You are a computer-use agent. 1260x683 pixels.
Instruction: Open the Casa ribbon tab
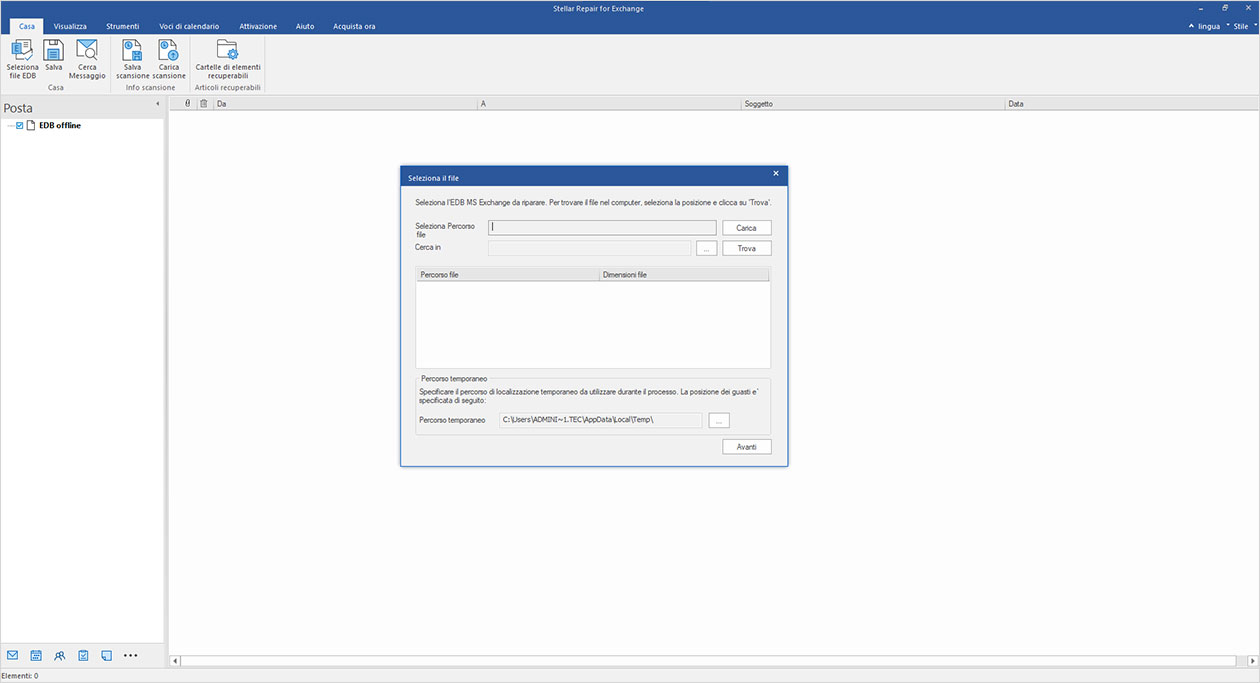click(x=27, y=26)
